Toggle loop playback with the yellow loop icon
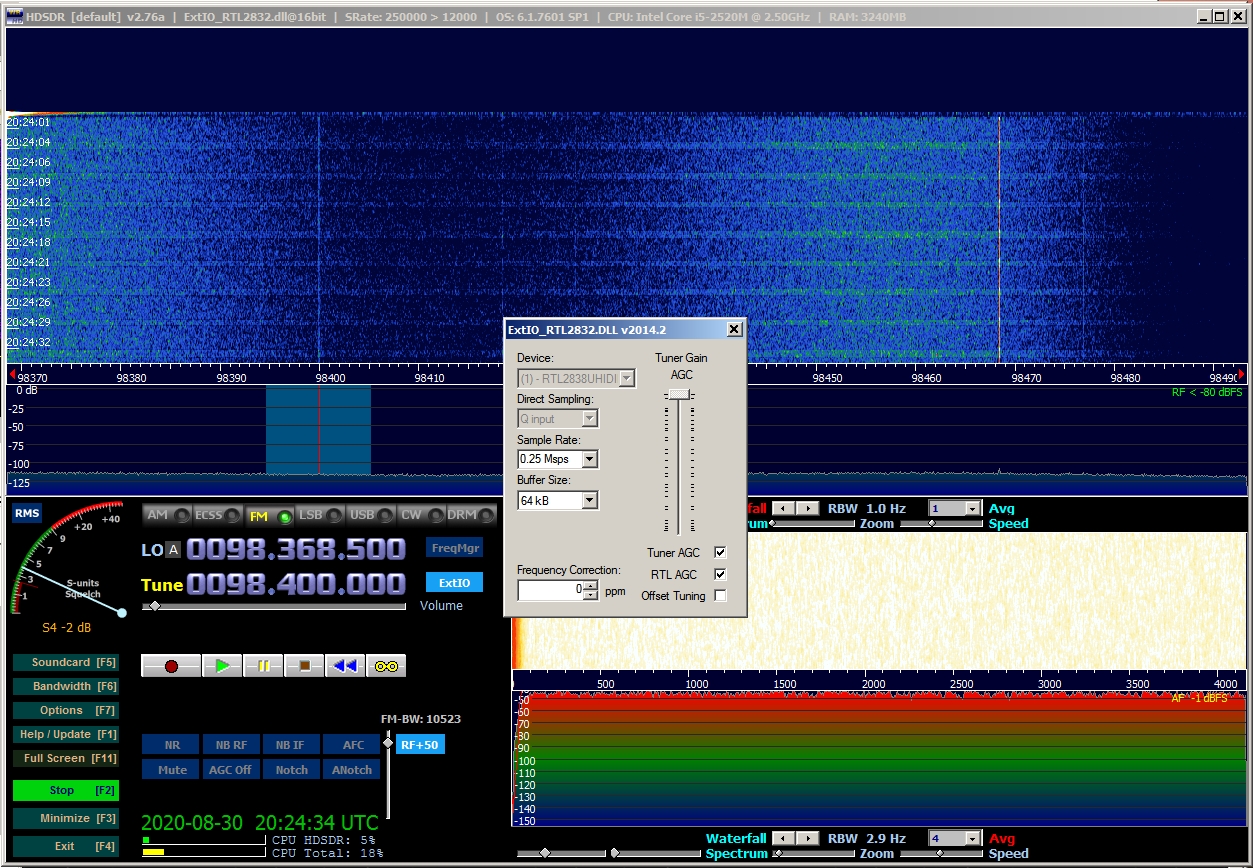This screenshot has width=1253, height=868. (x=386, y=666)
